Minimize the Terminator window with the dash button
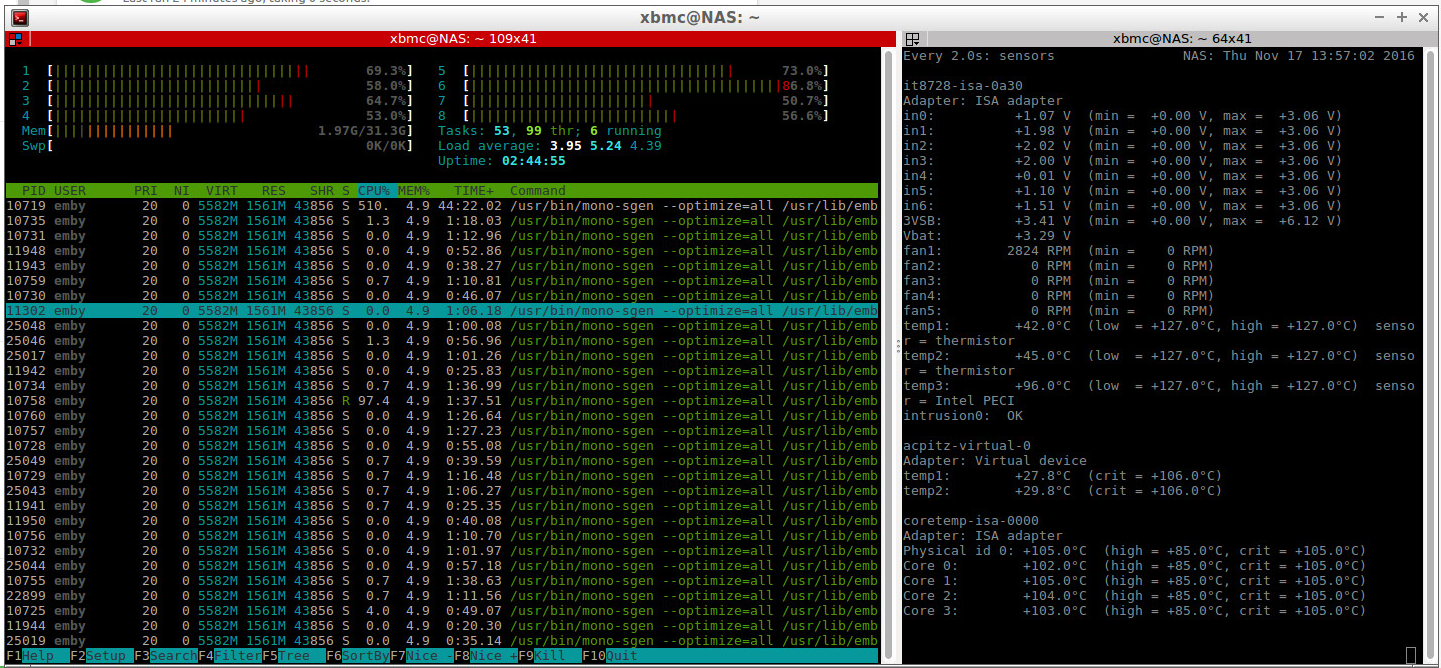 pyautogui.click(x=1381, y=17)
